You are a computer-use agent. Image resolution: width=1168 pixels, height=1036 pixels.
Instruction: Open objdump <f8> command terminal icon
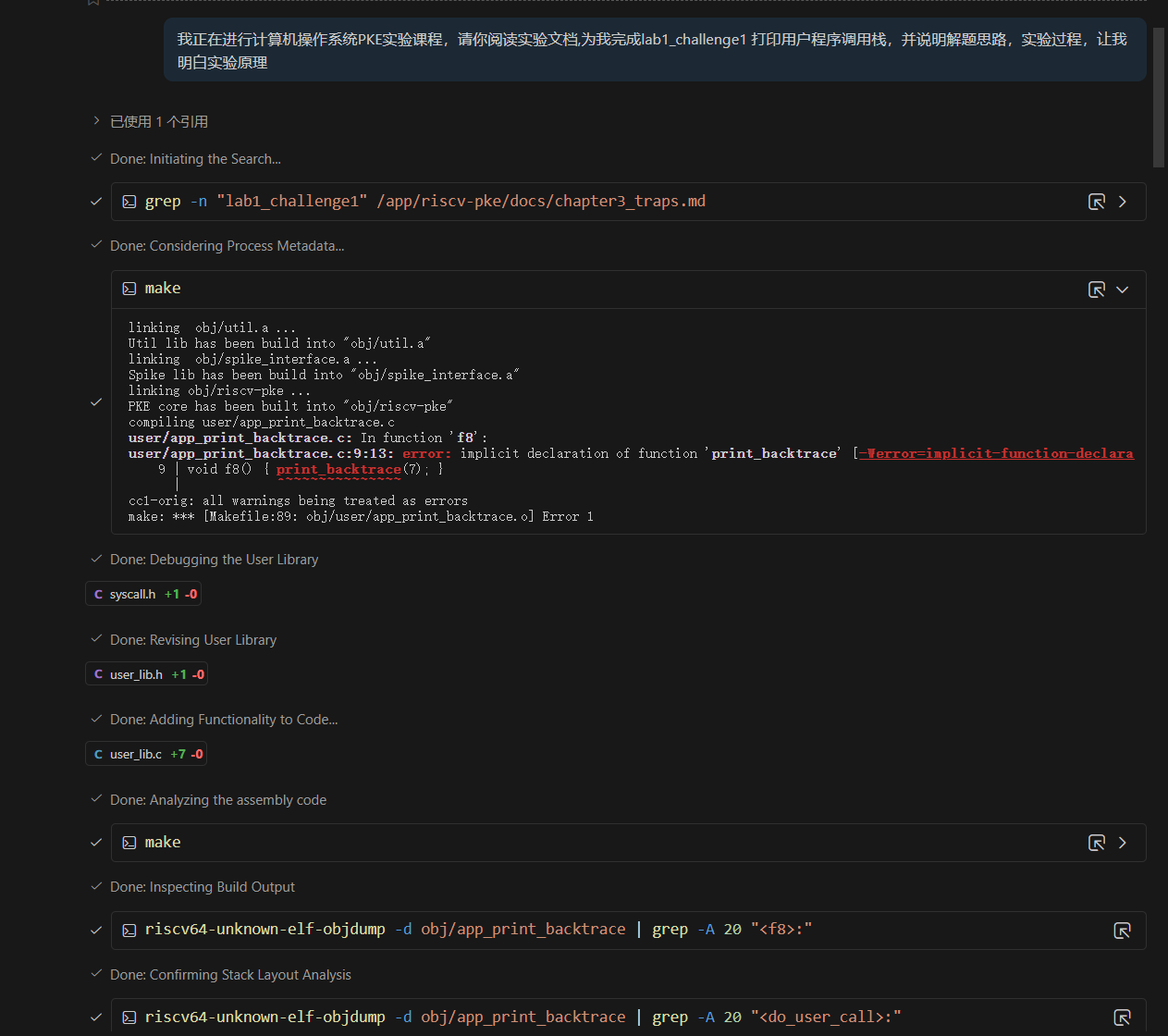[x=1122, y=931]
